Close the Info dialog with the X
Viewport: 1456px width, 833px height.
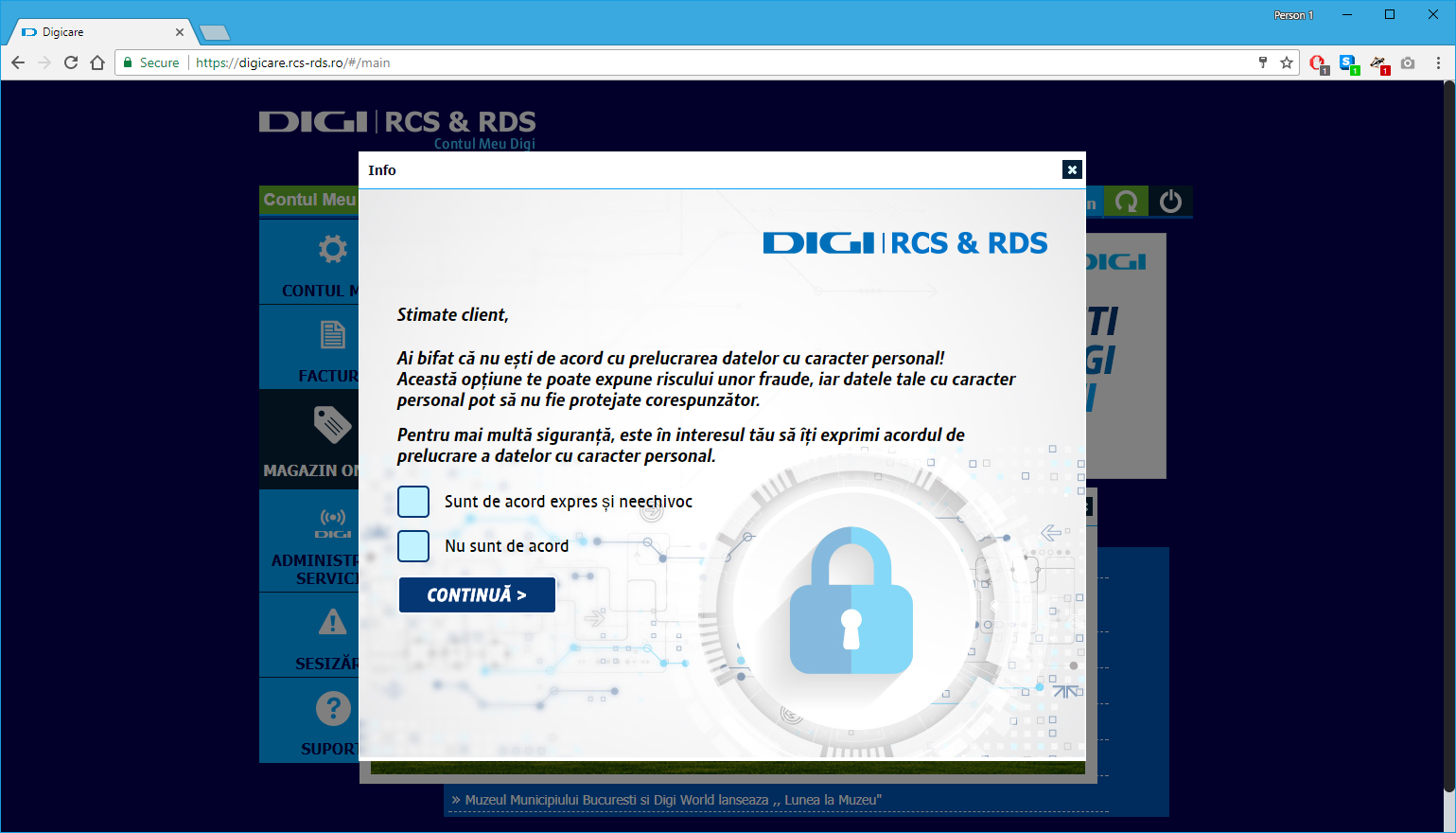1072,169
